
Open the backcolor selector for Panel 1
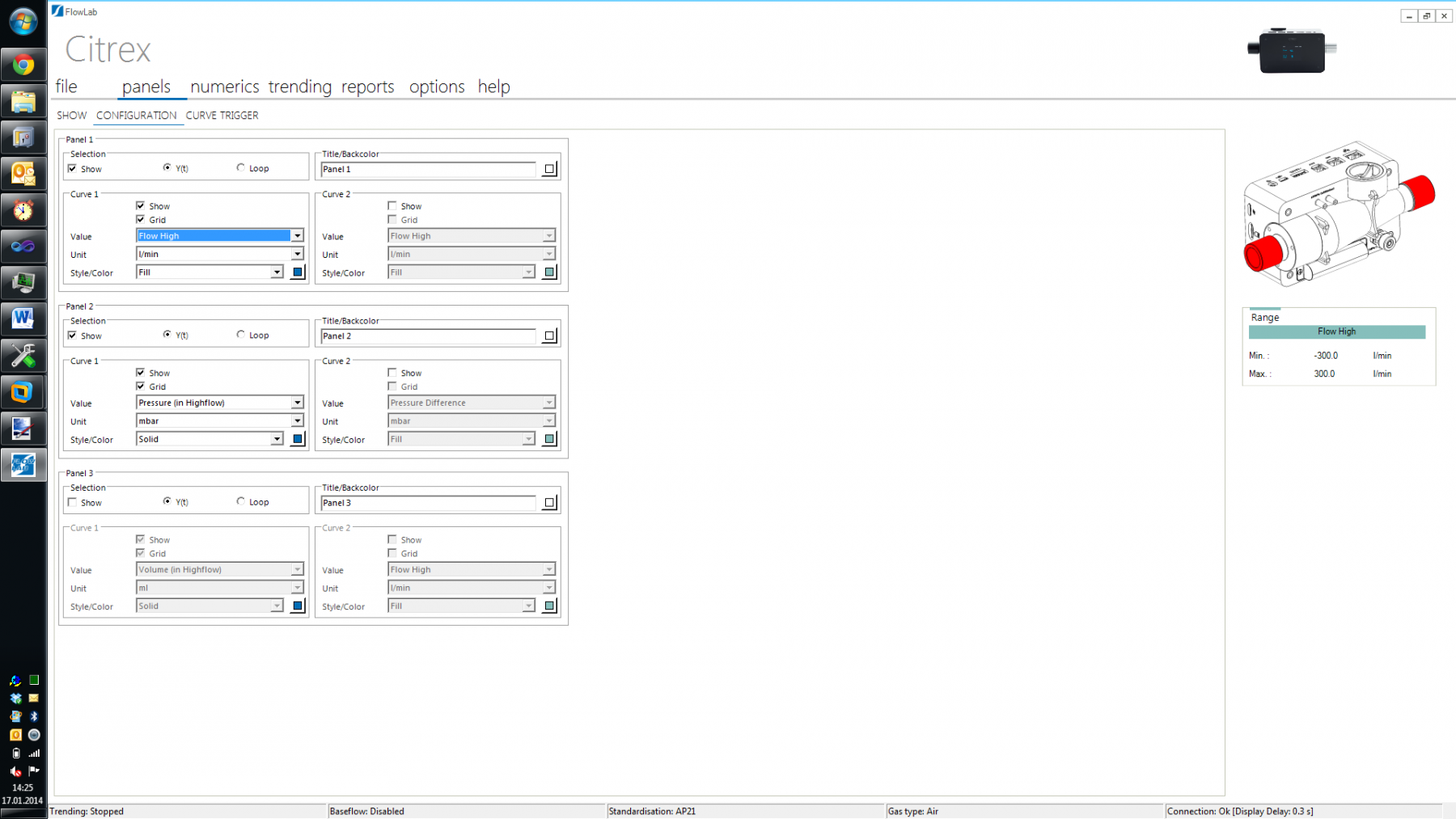(549, 169)
